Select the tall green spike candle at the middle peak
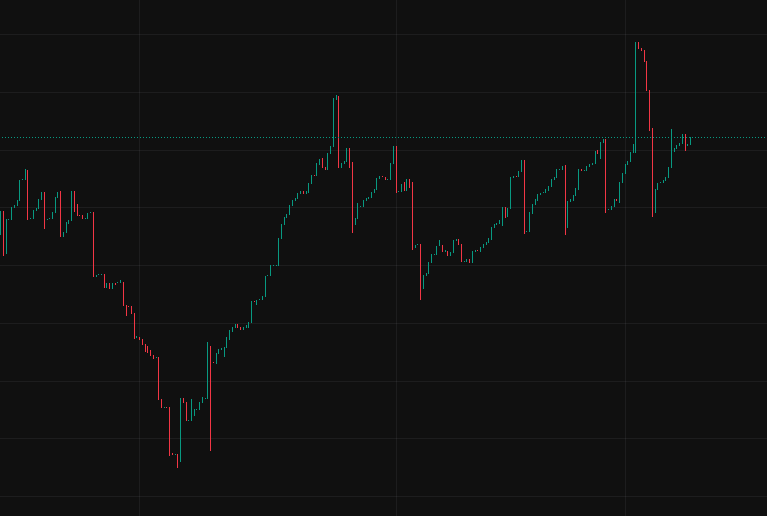Image resolution: width=767 pixels, height=516 pixels. [x=334, y=122]
